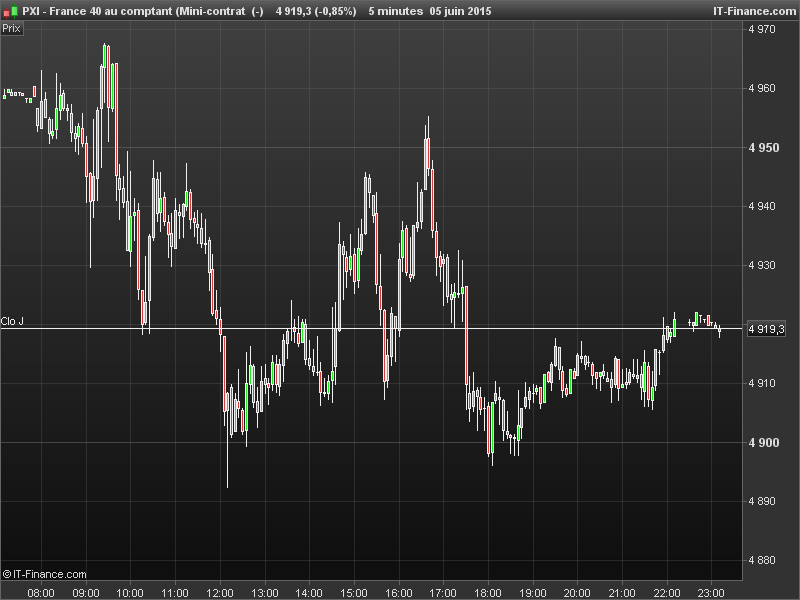Click the 16:00 time axis label
800x600 pixels.
click(x=399, y=593)
